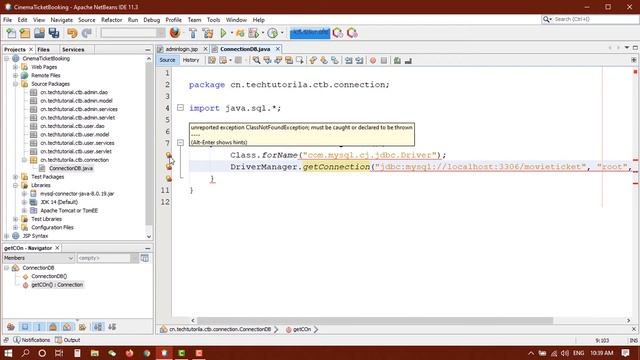The width and height of the screenshot is (640, 360).
Task: Click the Clean and Build icon
Action: (x=208, y=33)
